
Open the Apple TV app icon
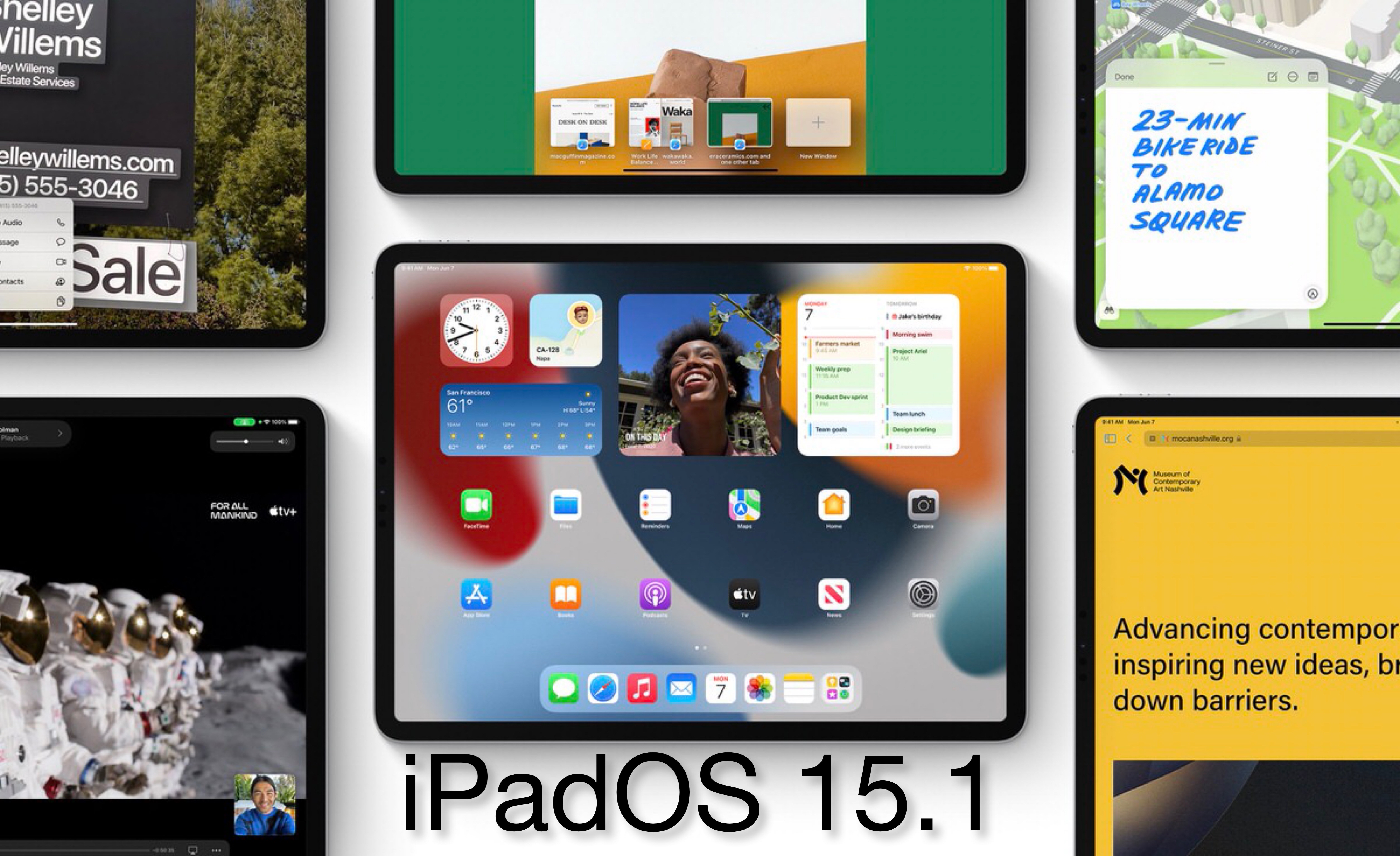tap(744, 594)
